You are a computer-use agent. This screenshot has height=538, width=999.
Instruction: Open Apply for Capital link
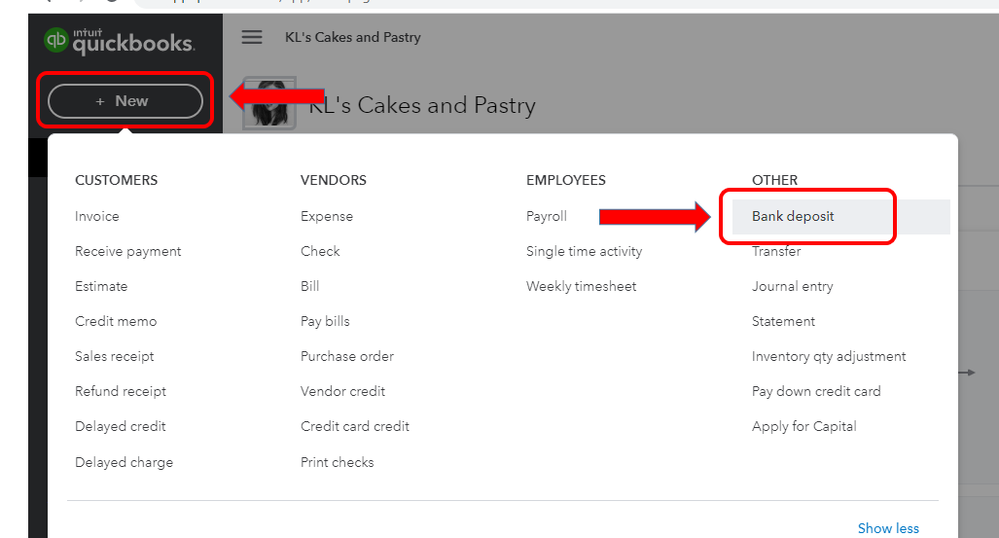[x=804, y=426]
